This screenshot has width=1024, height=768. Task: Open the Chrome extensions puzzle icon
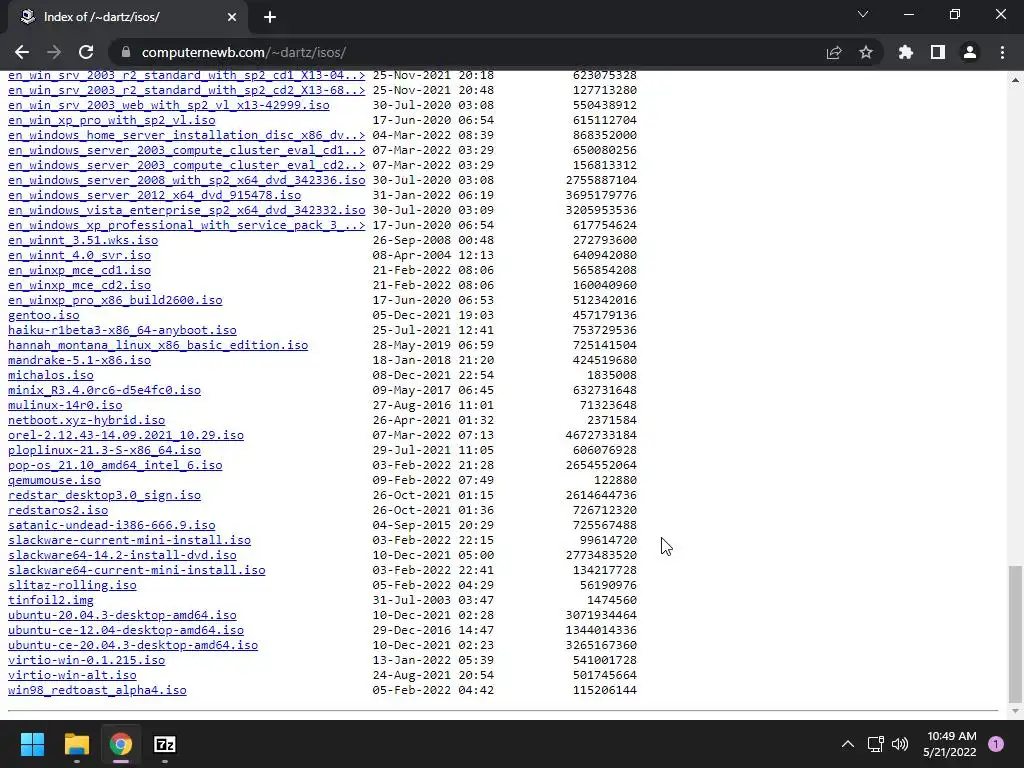(905, 52)
